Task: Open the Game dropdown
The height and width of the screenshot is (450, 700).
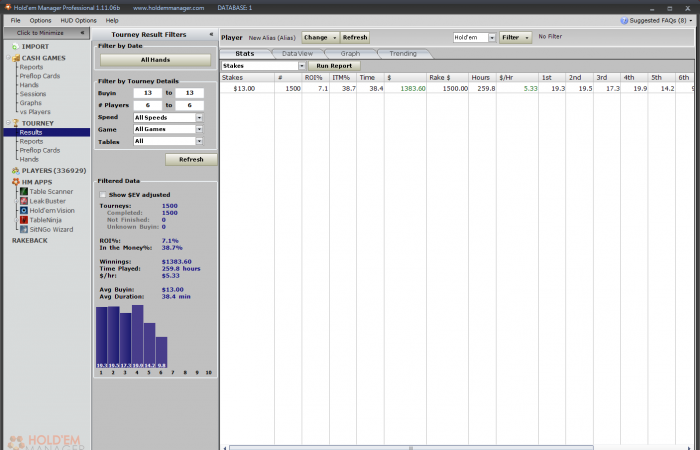Action: pos(200,129)
